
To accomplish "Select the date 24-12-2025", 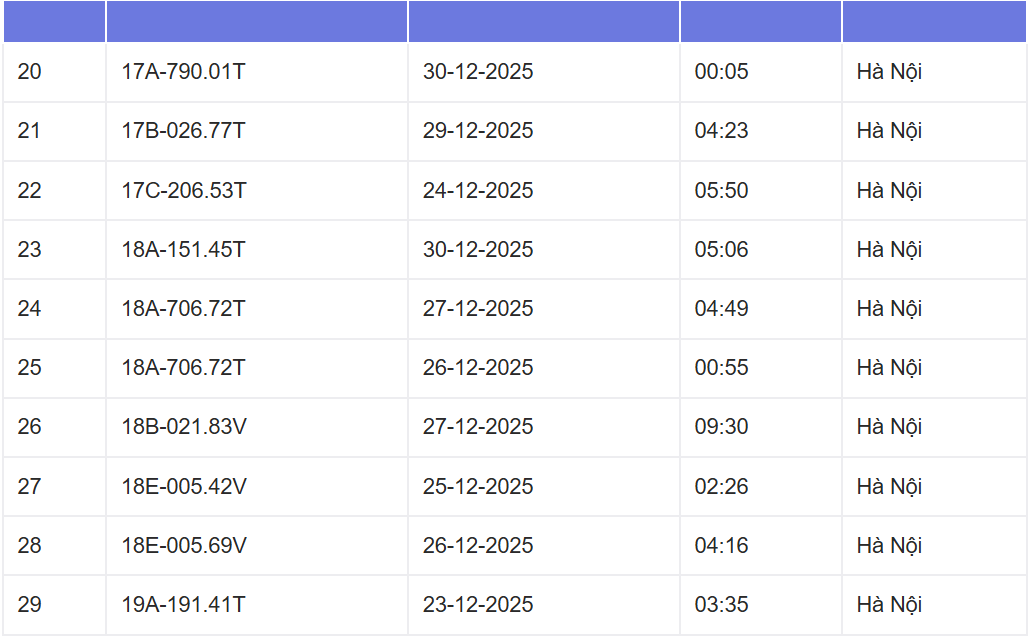I will tap(478, 190).
